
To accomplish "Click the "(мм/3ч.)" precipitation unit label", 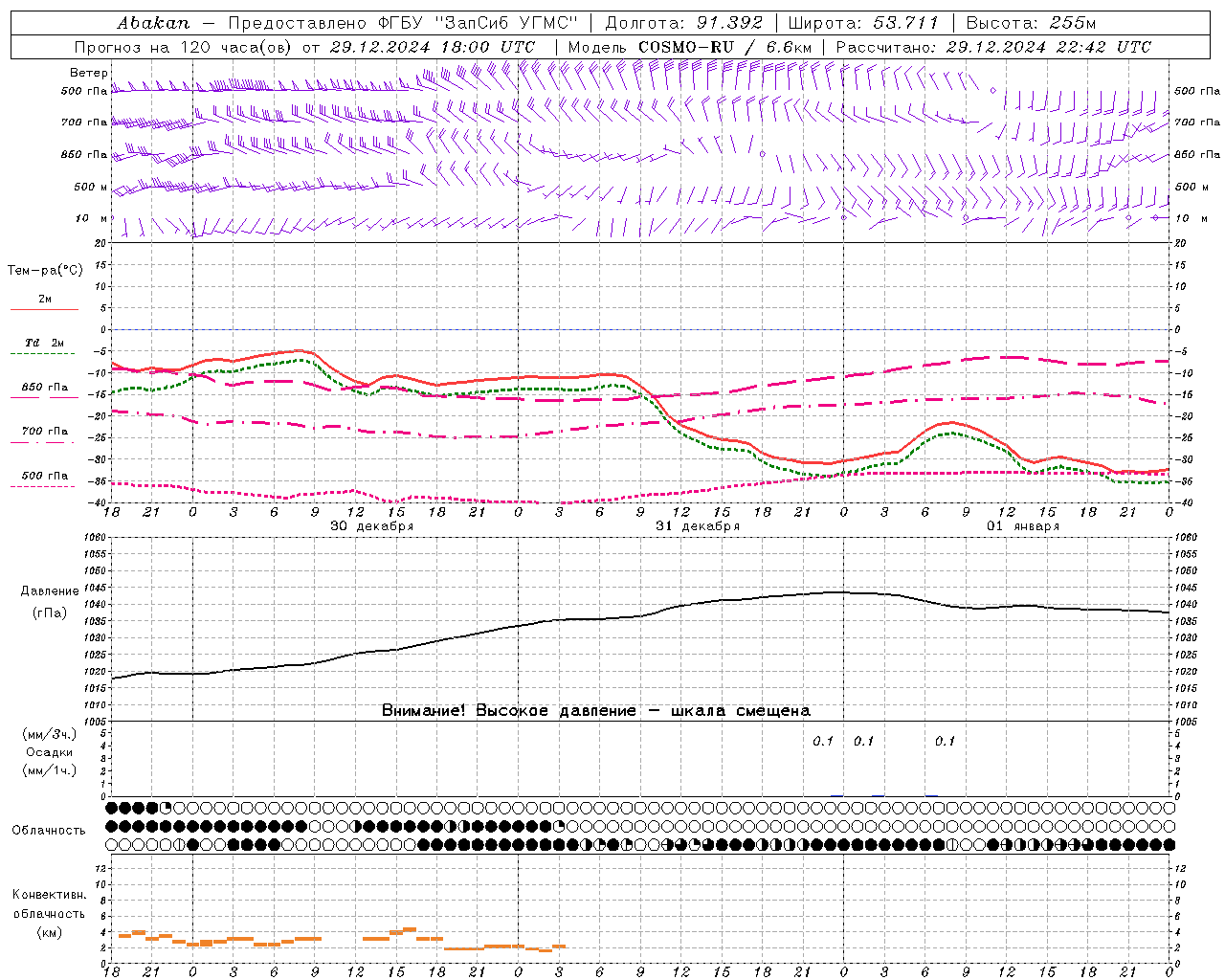I will (x=50, y=735).
